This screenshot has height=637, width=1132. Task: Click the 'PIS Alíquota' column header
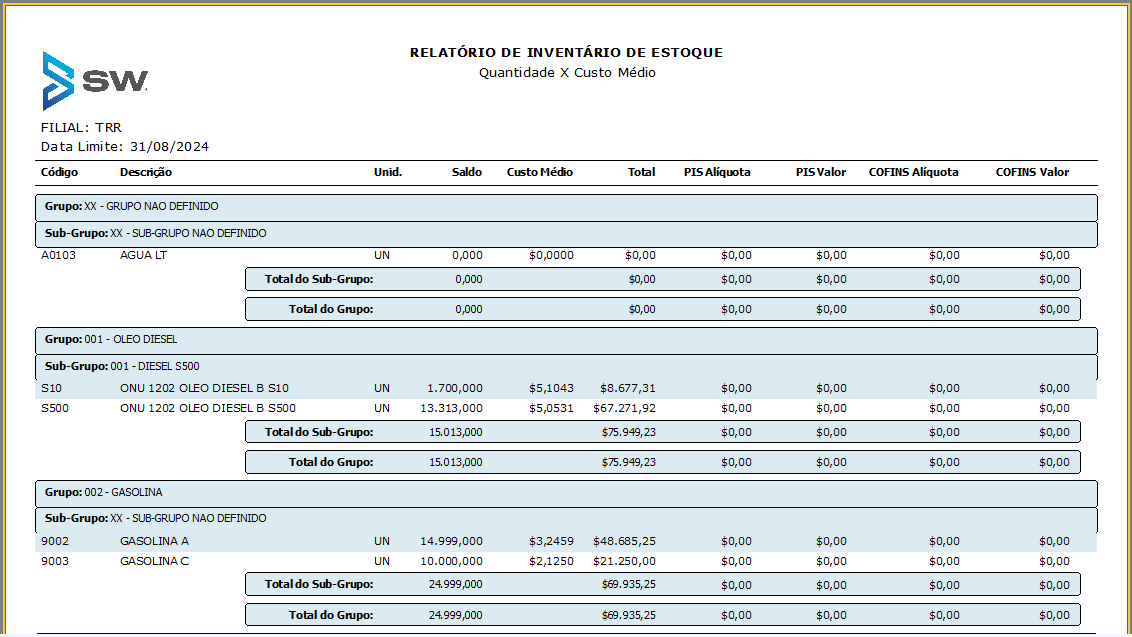coord(717,172)
